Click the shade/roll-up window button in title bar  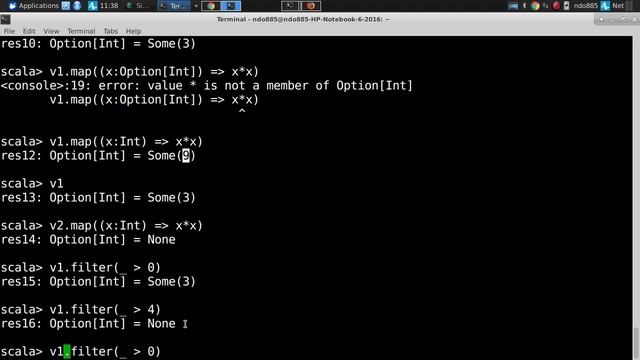point(602,19)
